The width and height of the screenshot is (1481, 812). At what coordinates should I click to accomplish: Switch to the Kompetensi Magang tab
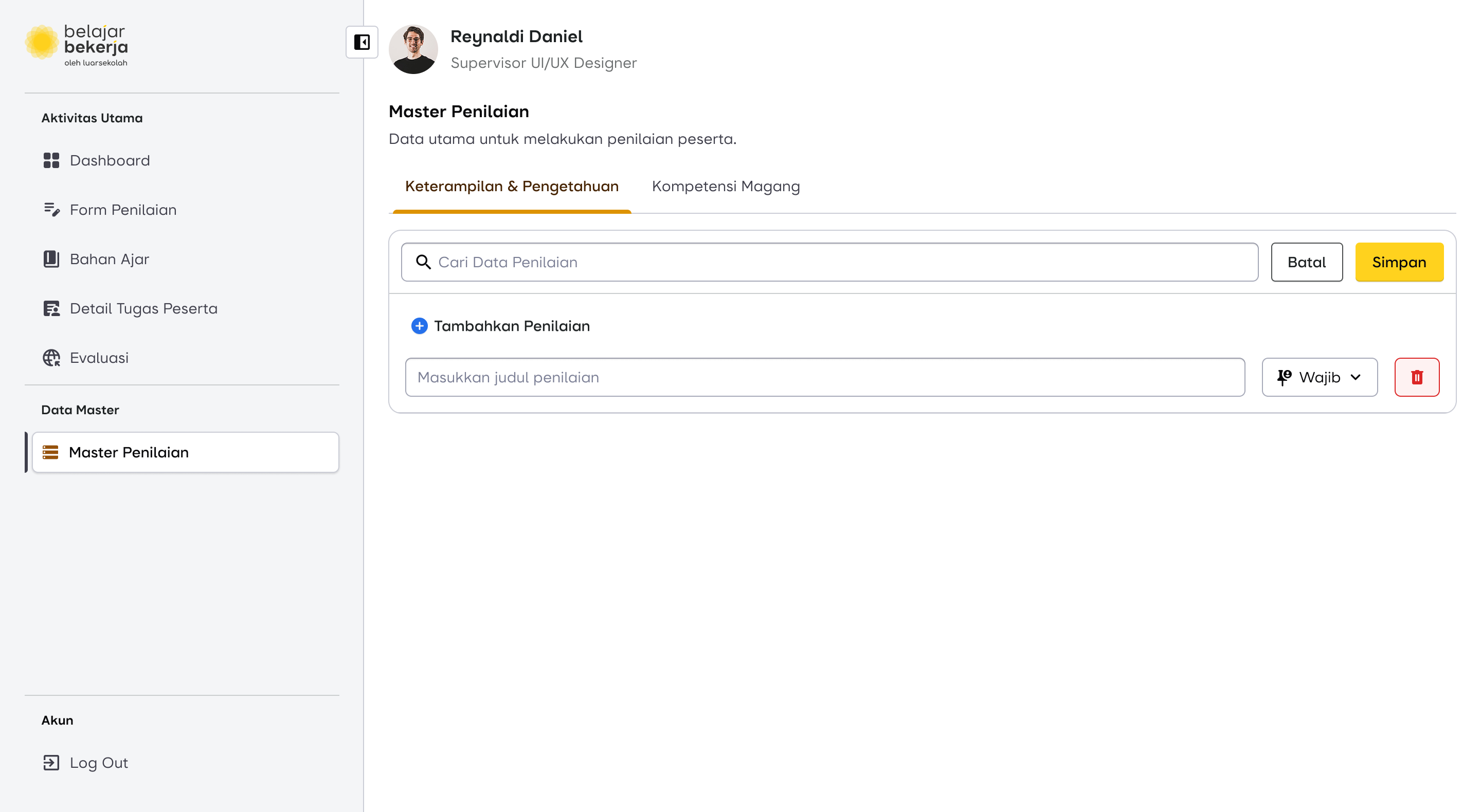pos(726,186)
